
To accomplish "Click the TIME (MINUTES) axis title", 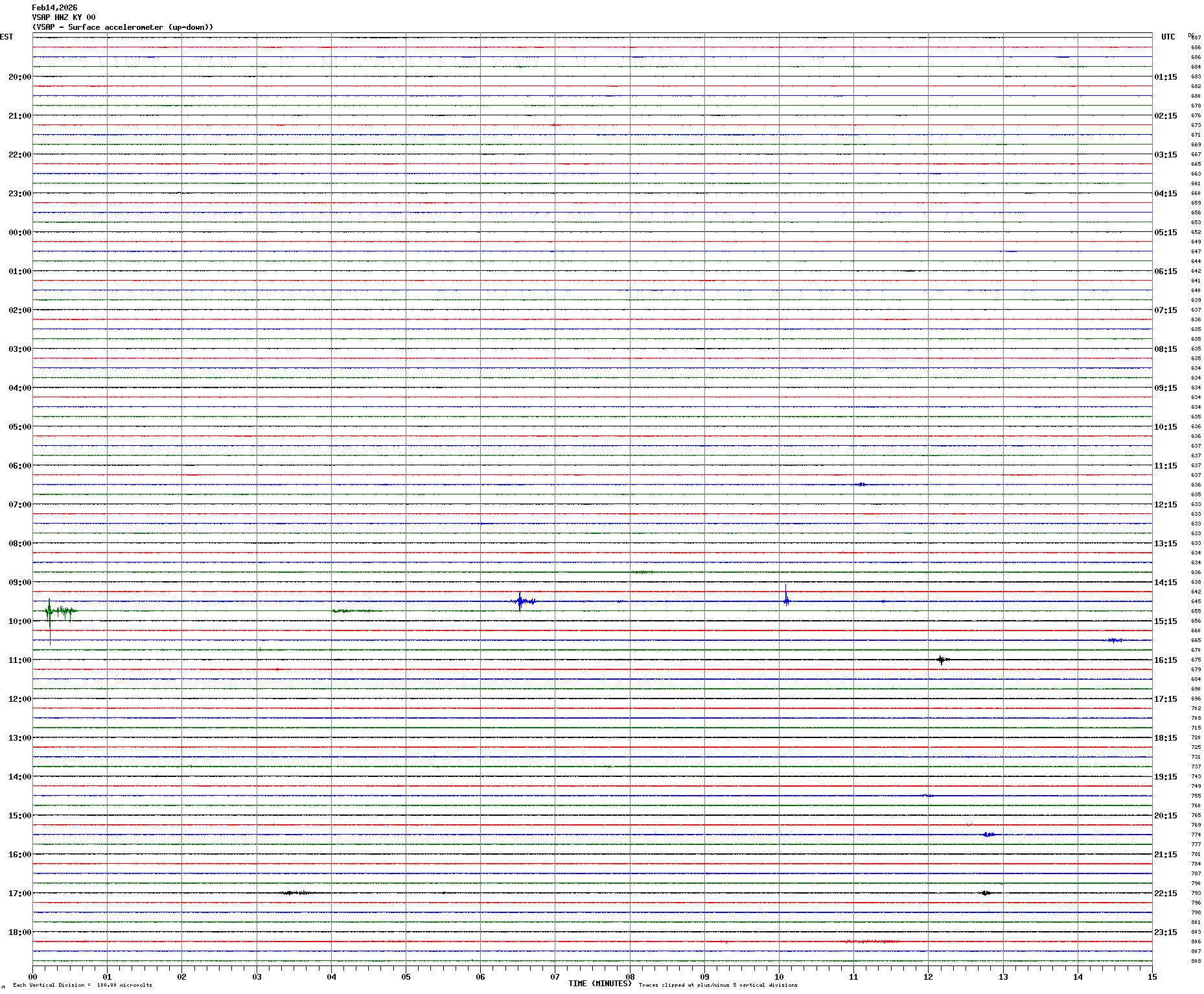I will pyautogui.click(x=599, y=984).
